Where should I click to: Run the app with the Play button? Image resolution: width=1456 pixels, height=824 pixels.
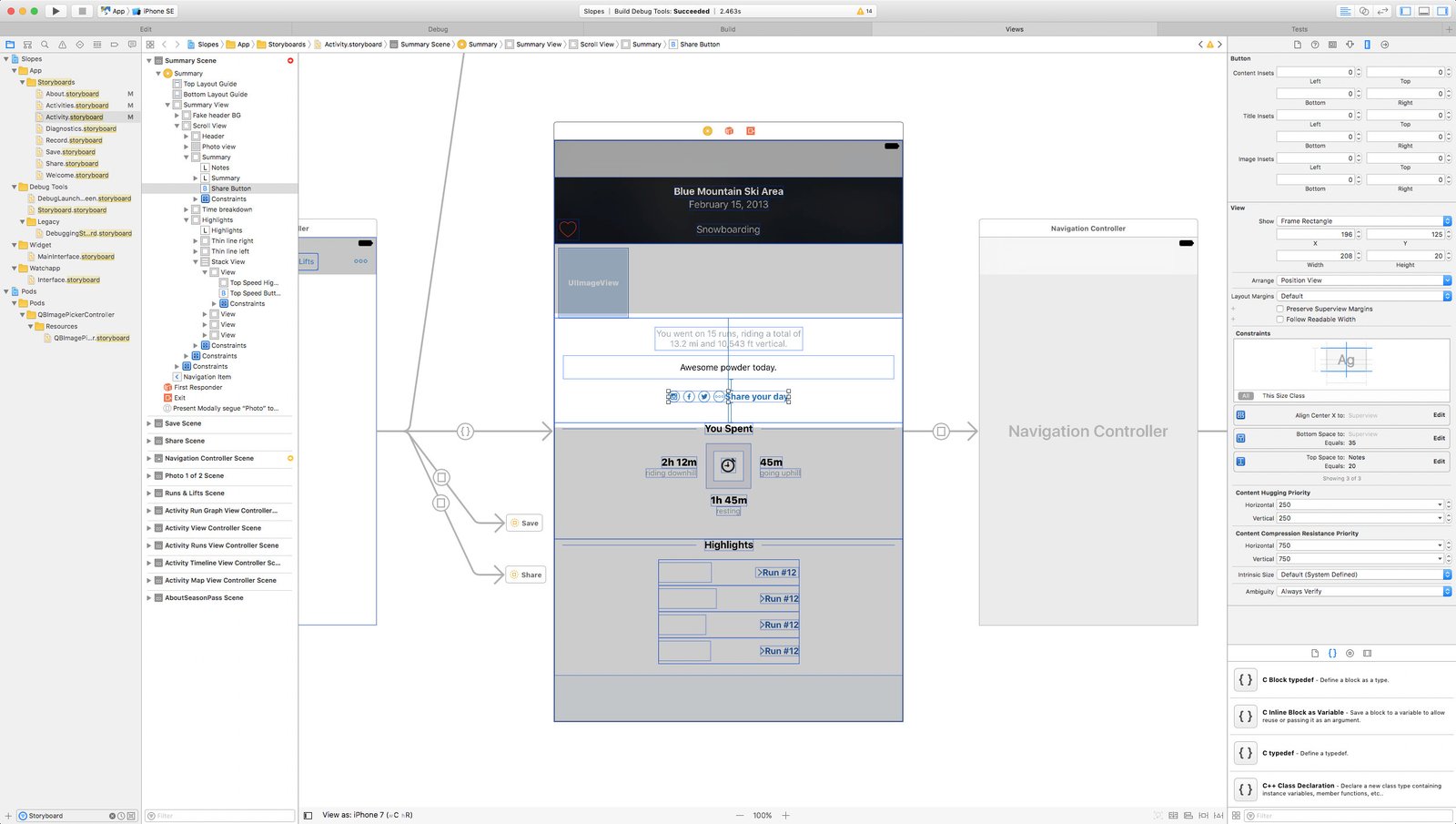click(x=56, y=11)
